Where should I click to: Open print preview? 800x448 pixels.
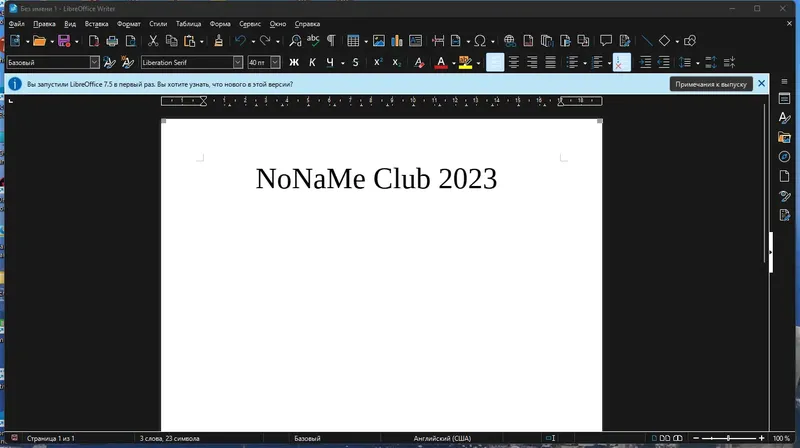tap(131, 41)
